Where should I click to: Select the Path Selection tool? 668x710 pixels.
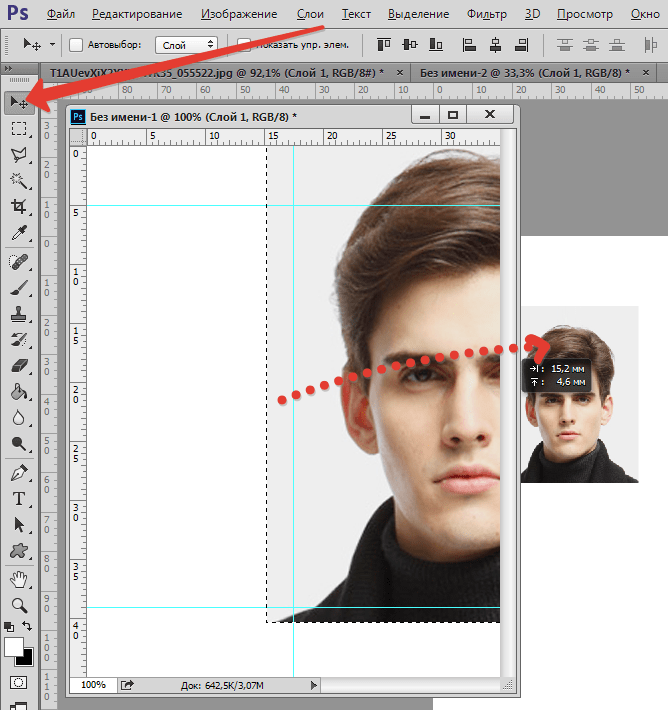(19, 525)
